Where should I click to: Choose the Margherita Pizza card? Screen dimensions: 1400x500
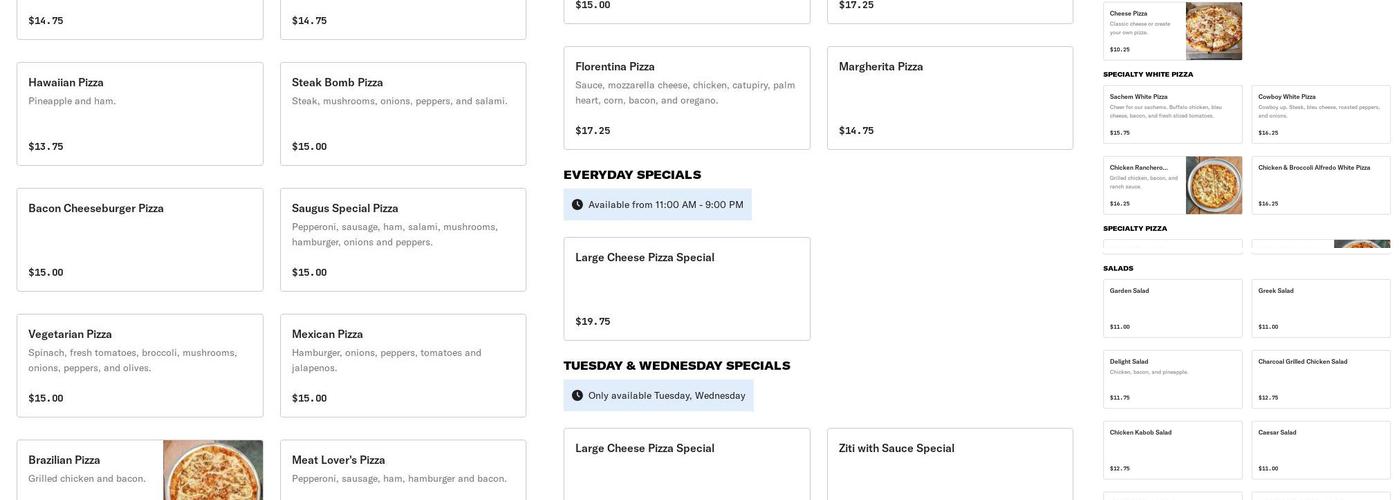click(950, 98)
